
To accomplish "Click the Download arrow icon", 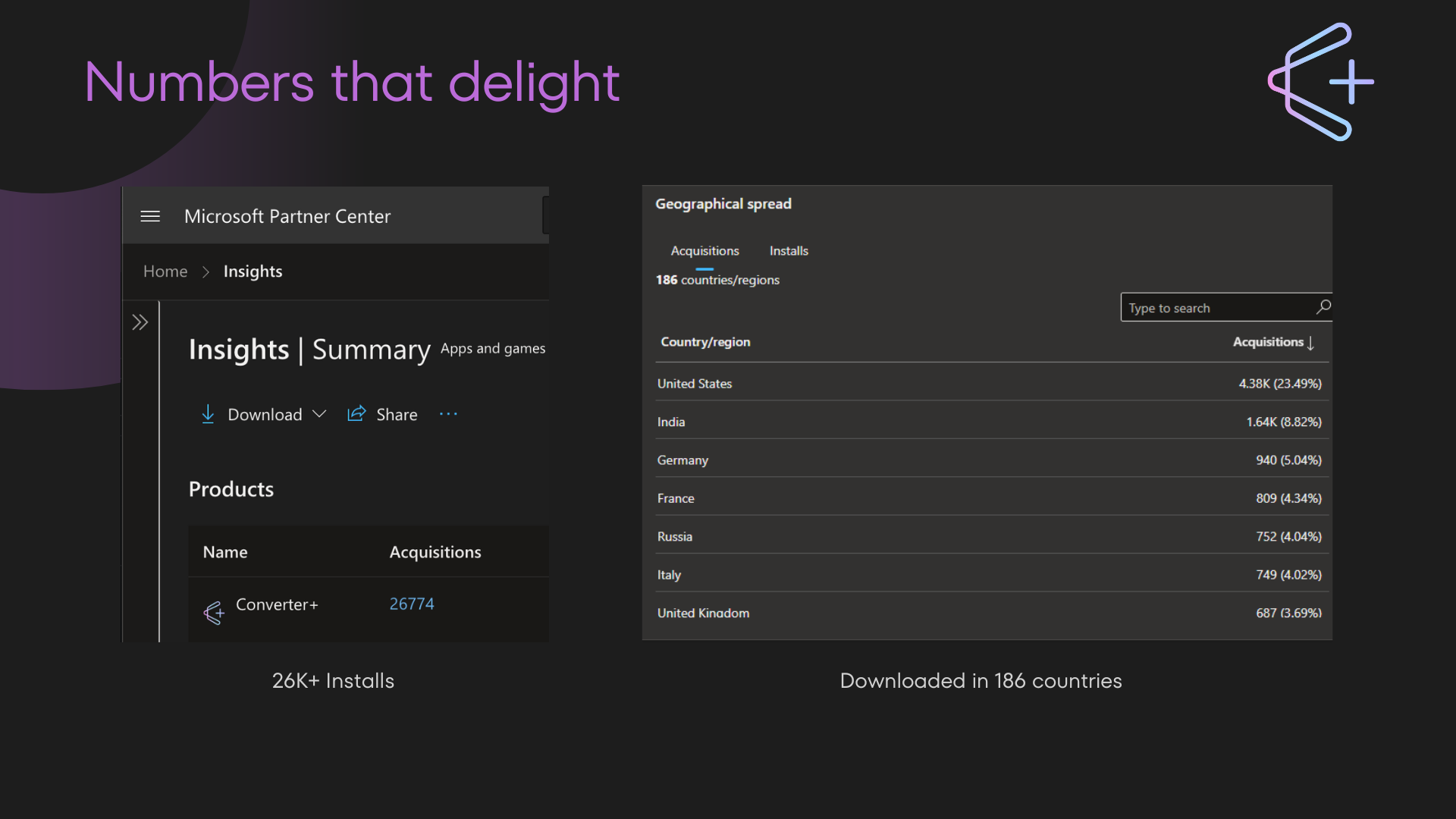I will pos(208,414).
